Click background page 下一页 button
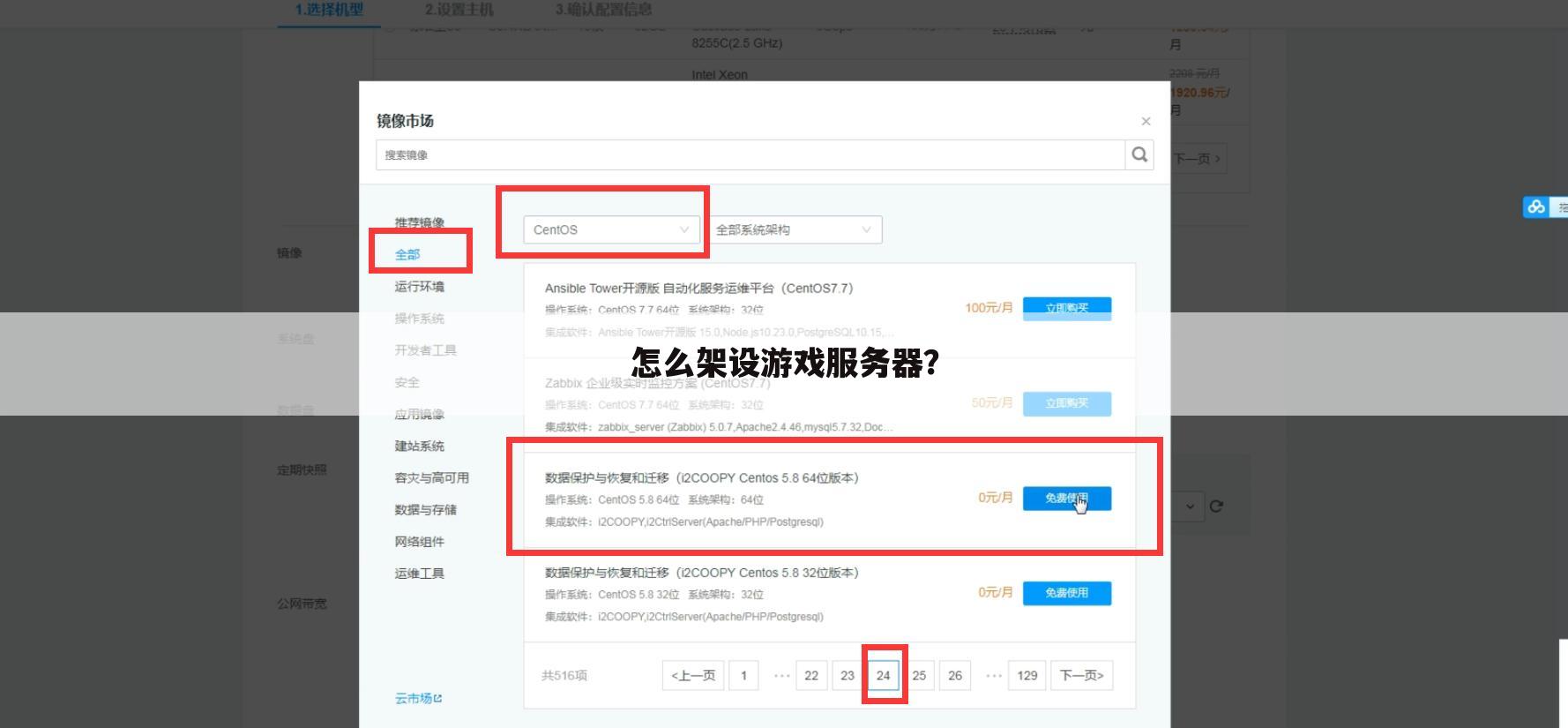This screenshot has width=1568, height=728. [1197, 159]
